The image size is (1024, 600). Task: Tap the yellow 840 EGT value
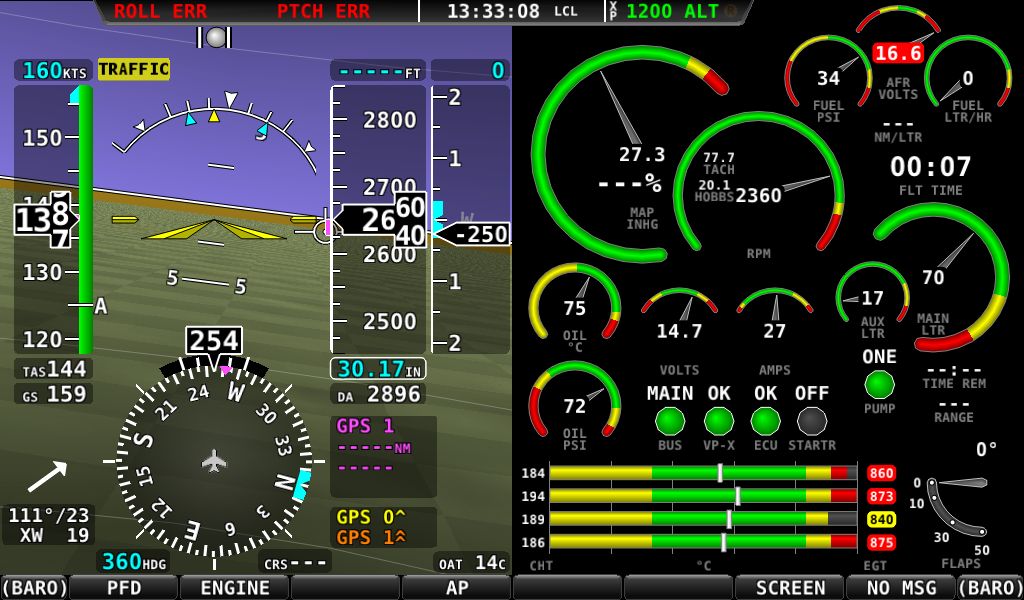click(x=881, y=520)
